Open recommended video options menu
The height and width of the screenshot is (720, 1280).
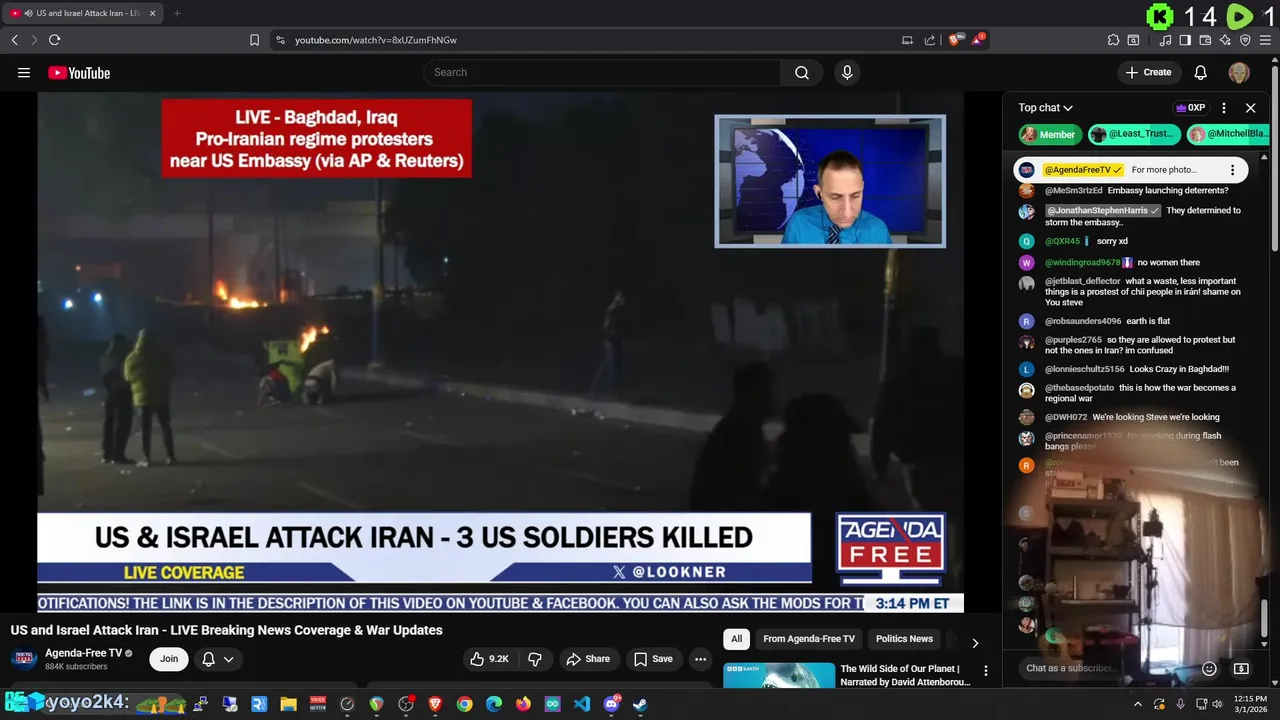pyautogui.click(x=985, y=671)
